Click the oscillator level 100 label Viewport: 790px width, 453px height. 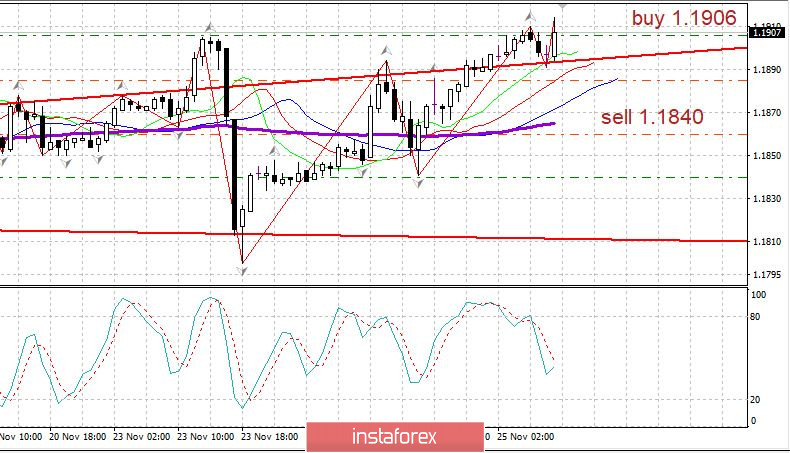click(x=758, y=295)
